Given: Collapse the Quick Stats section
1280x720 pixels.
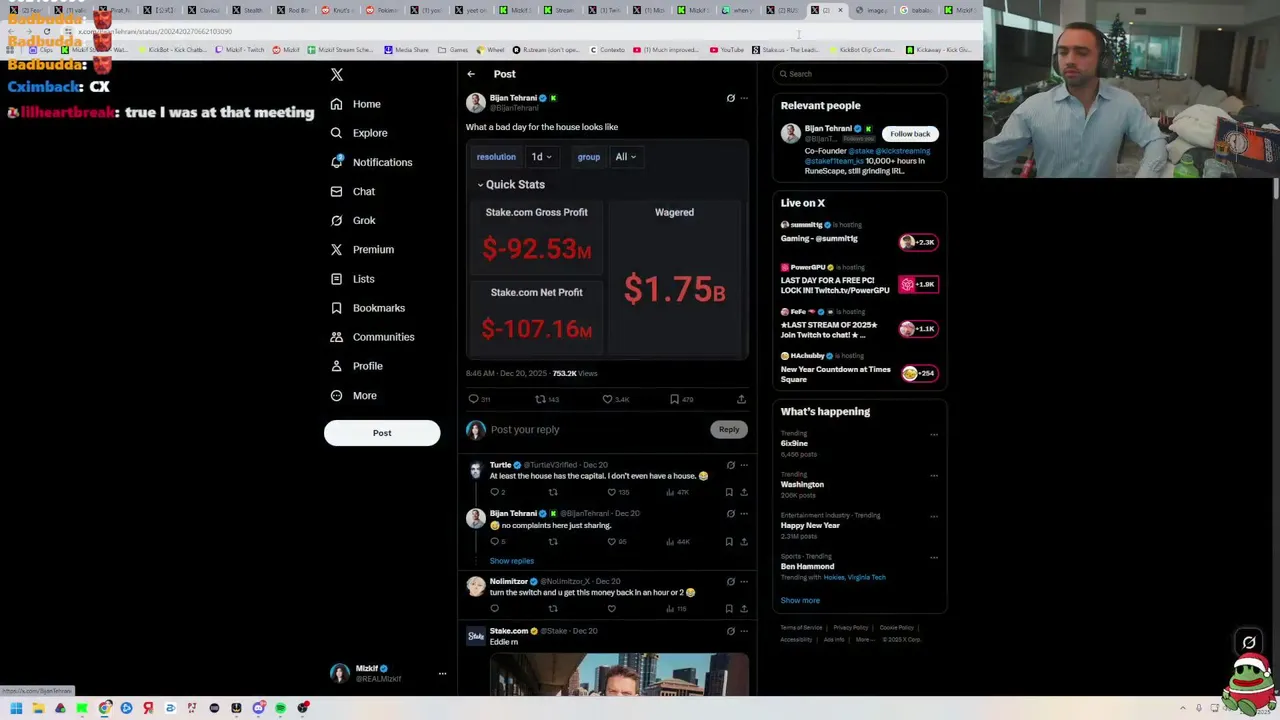Looking at the screenshot, I should [x=511, y=184].
